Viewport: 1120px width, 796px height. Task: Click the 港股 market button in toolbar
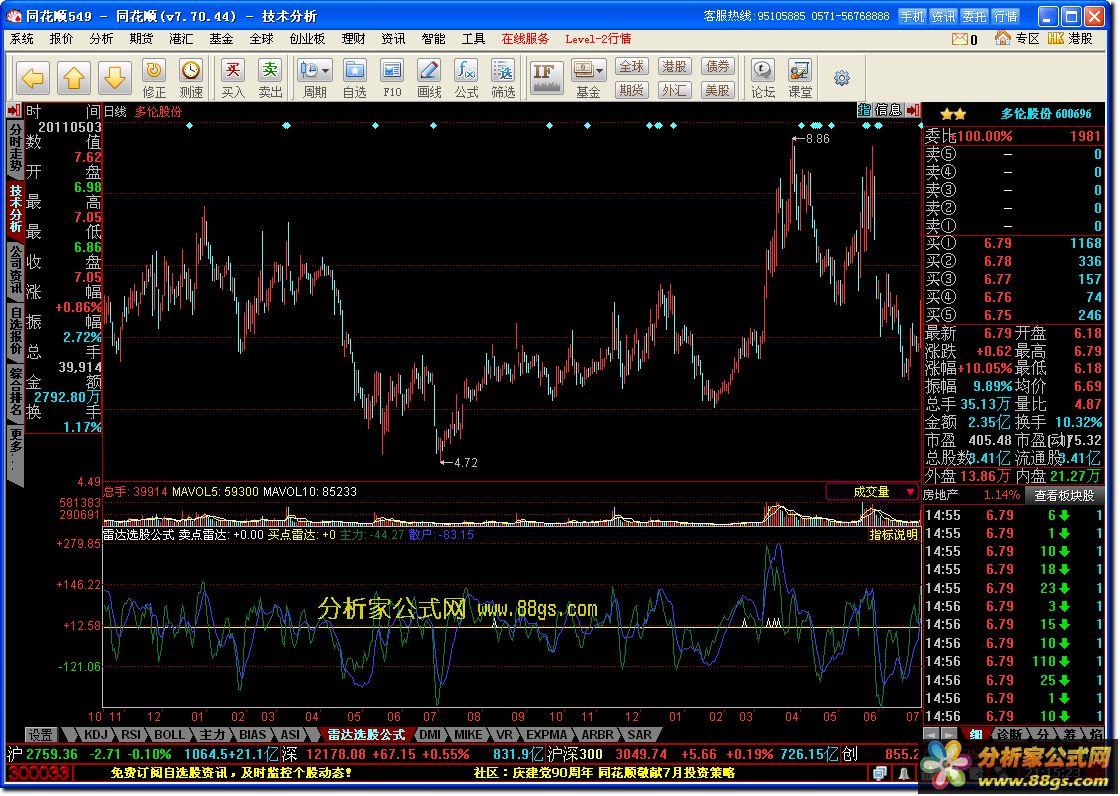point(674,66)
